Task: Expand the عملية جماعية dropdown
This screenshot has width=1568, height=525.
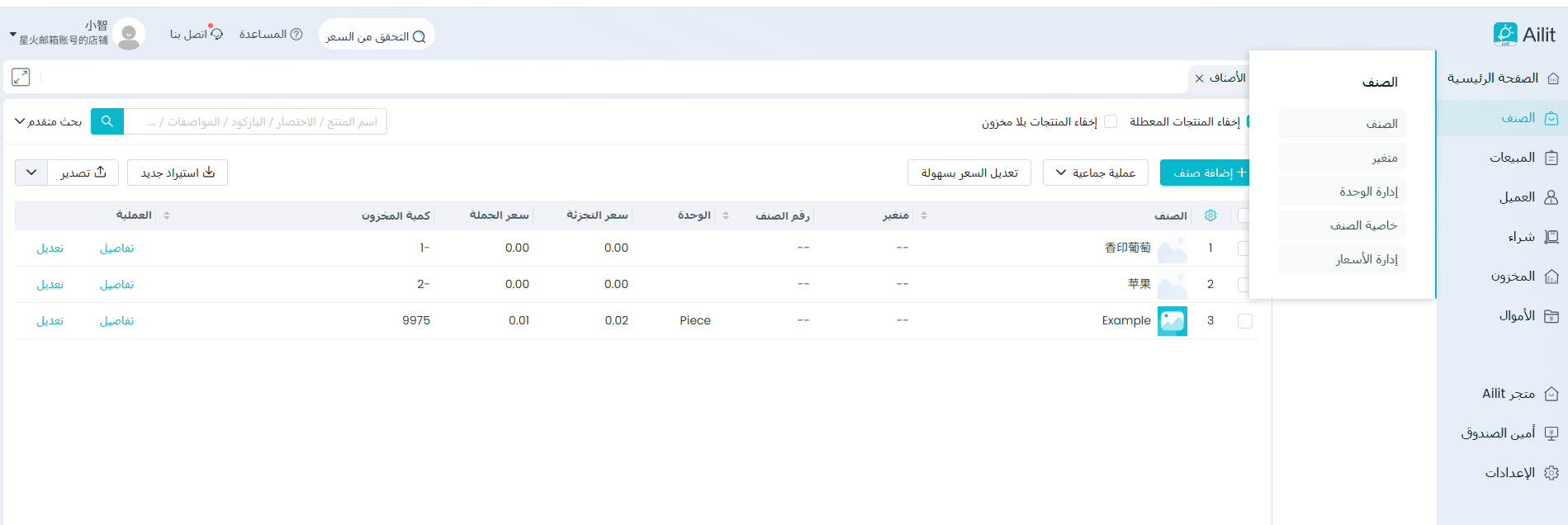Action: (1095, 173)
